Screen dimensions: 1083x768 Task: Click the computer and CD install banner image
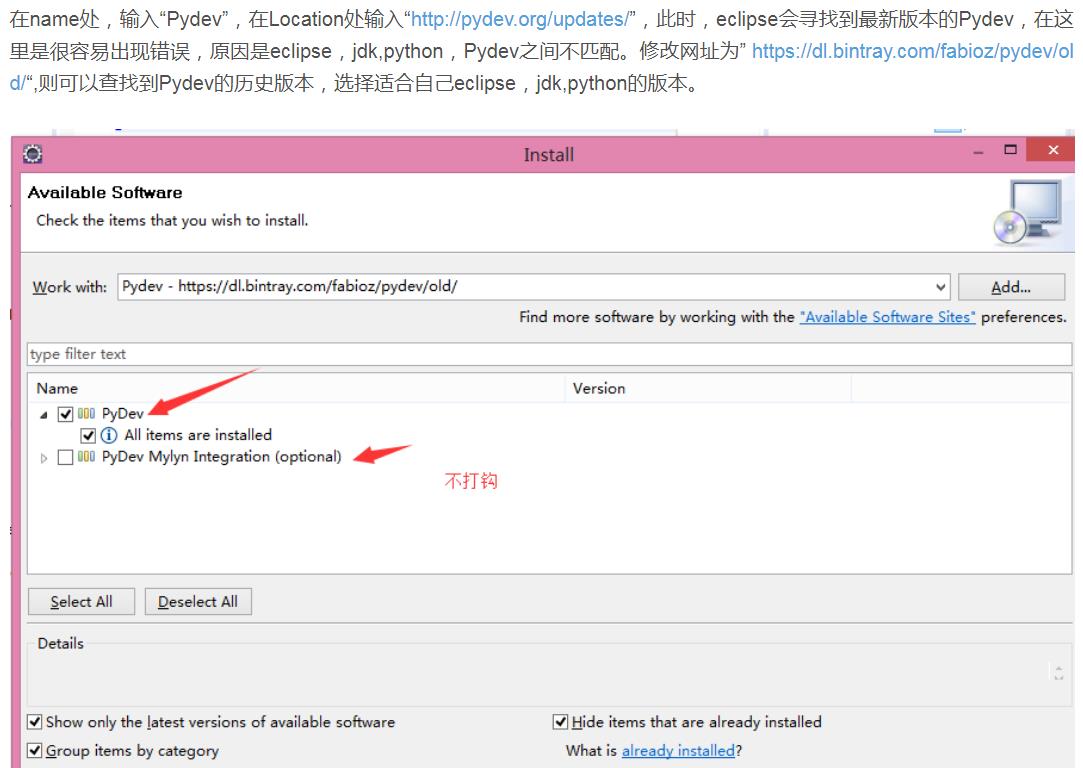coord(1028,212)
